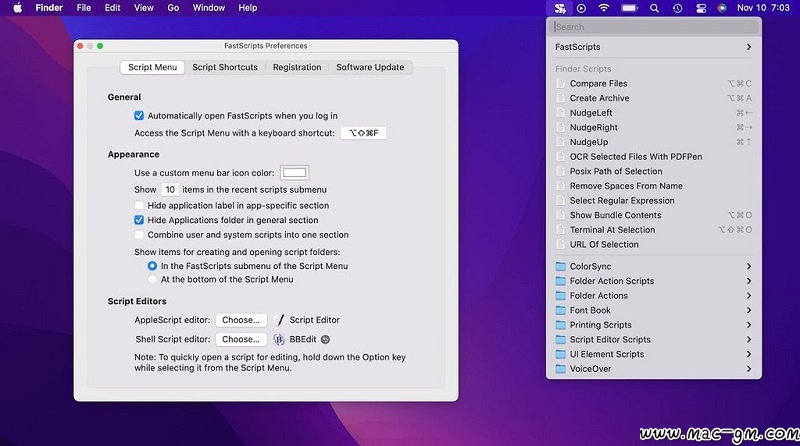Expand the FastScripts submenu chevron

(748, 47)
